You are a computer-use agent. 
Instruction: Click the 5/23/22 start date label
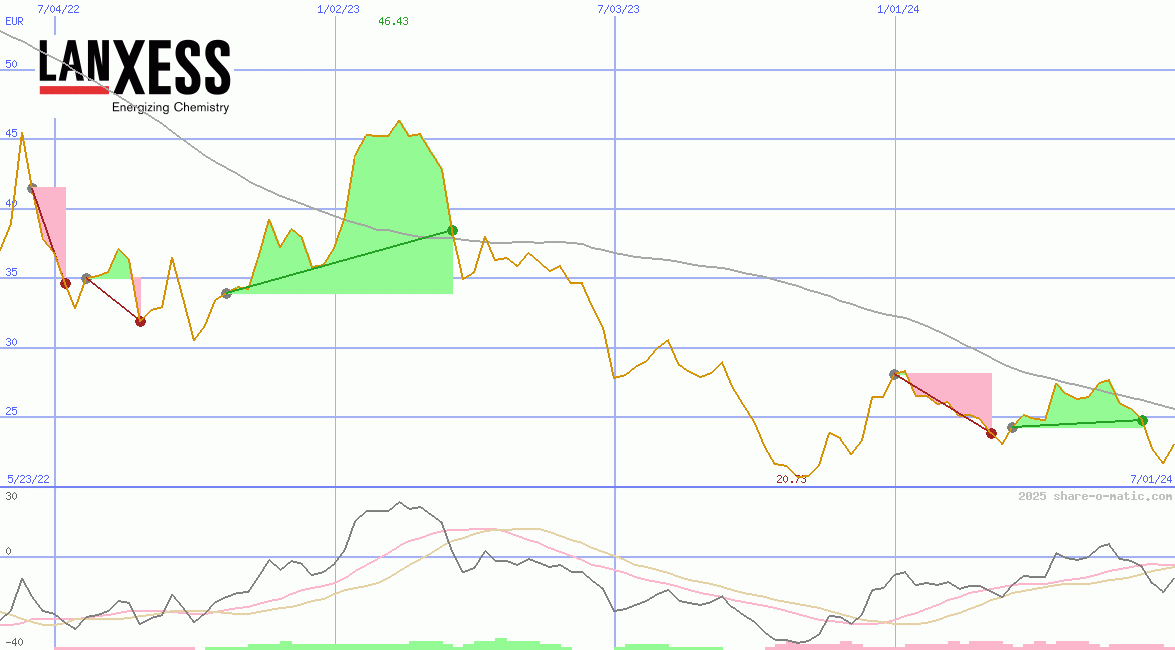click(28, 479)
